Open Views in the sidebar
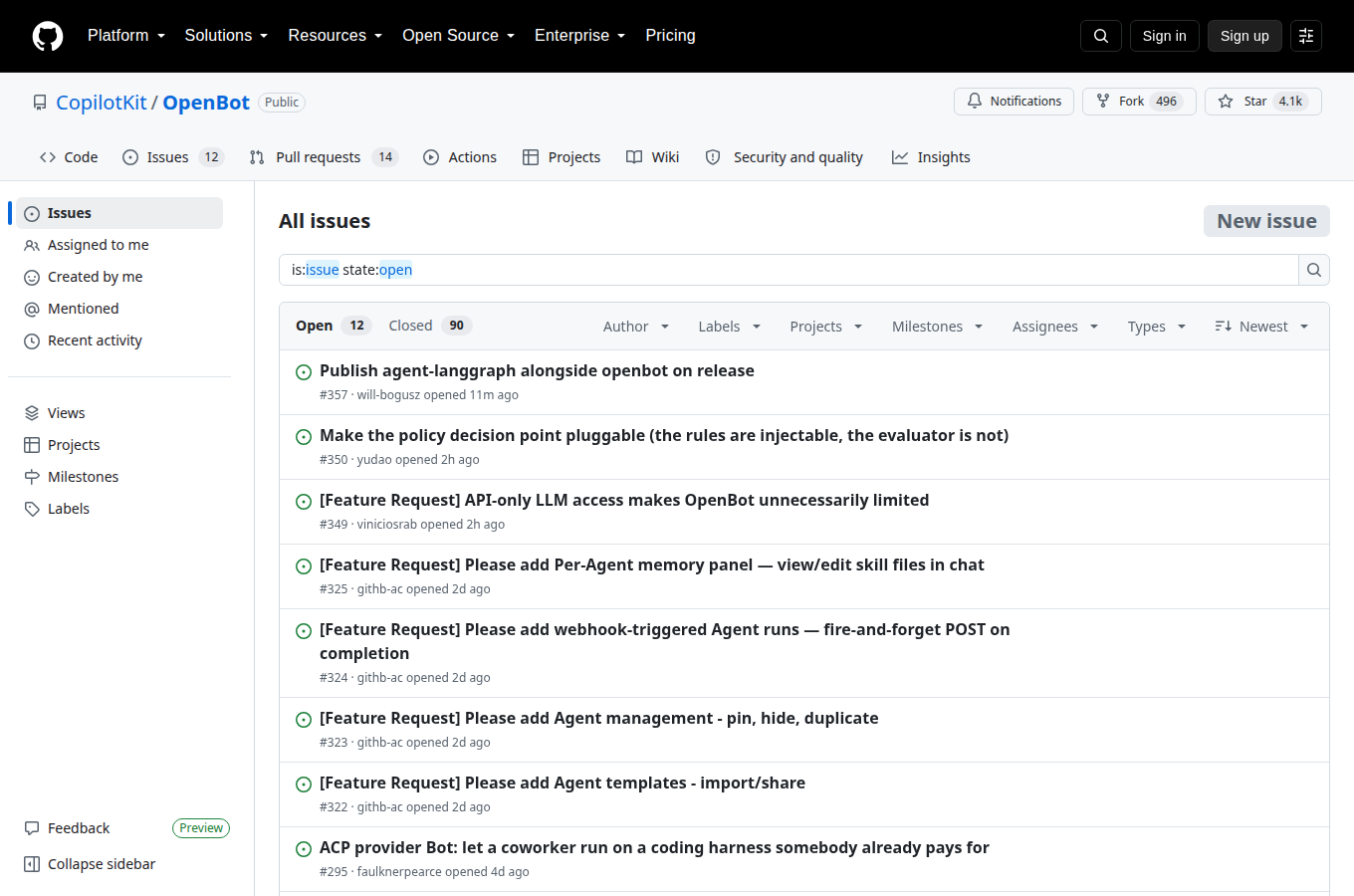The image size is (1354, 896). [119, 413]
